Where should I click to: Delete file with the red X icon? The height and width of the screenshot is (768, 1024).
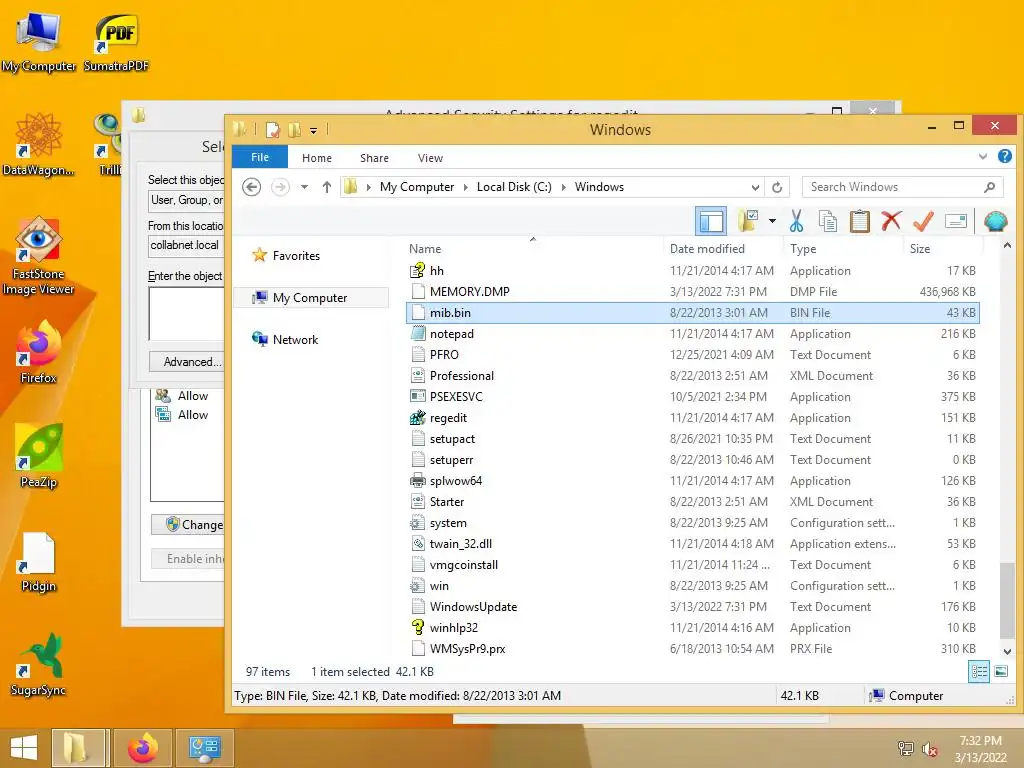point(891,221)
